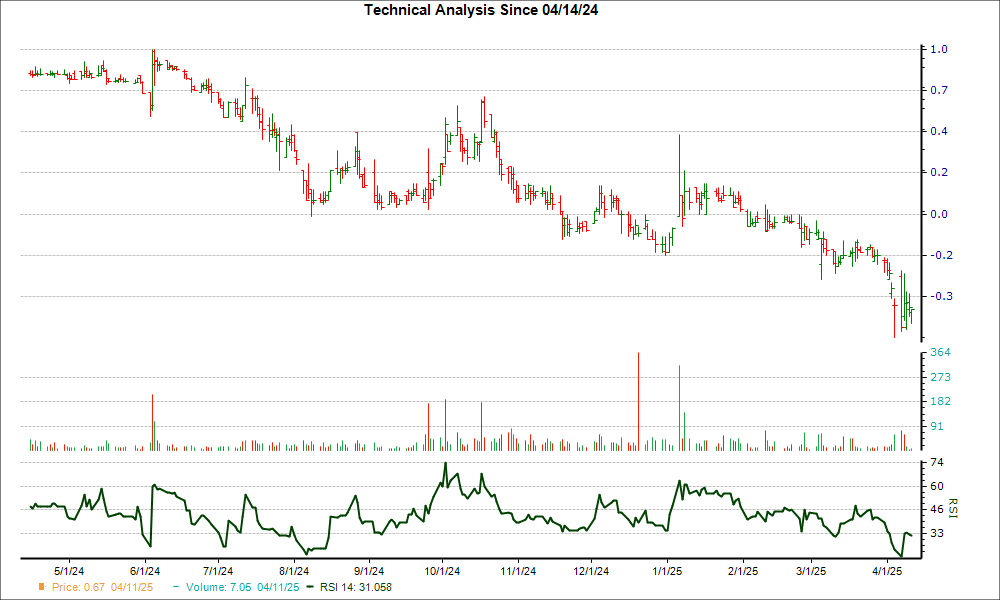
Task: Click the 46 RSI axis label
Action: tap(938, 509)
